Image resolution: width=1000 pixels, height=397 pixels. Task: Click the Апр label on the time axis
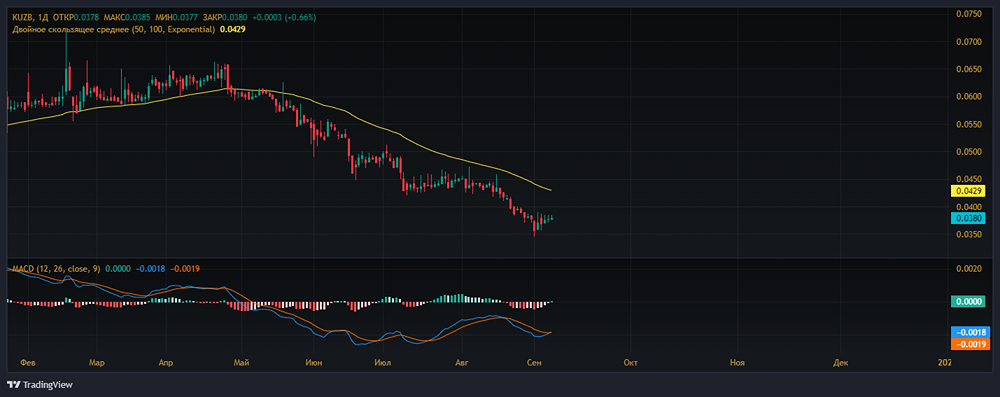(x=165, y=363)
